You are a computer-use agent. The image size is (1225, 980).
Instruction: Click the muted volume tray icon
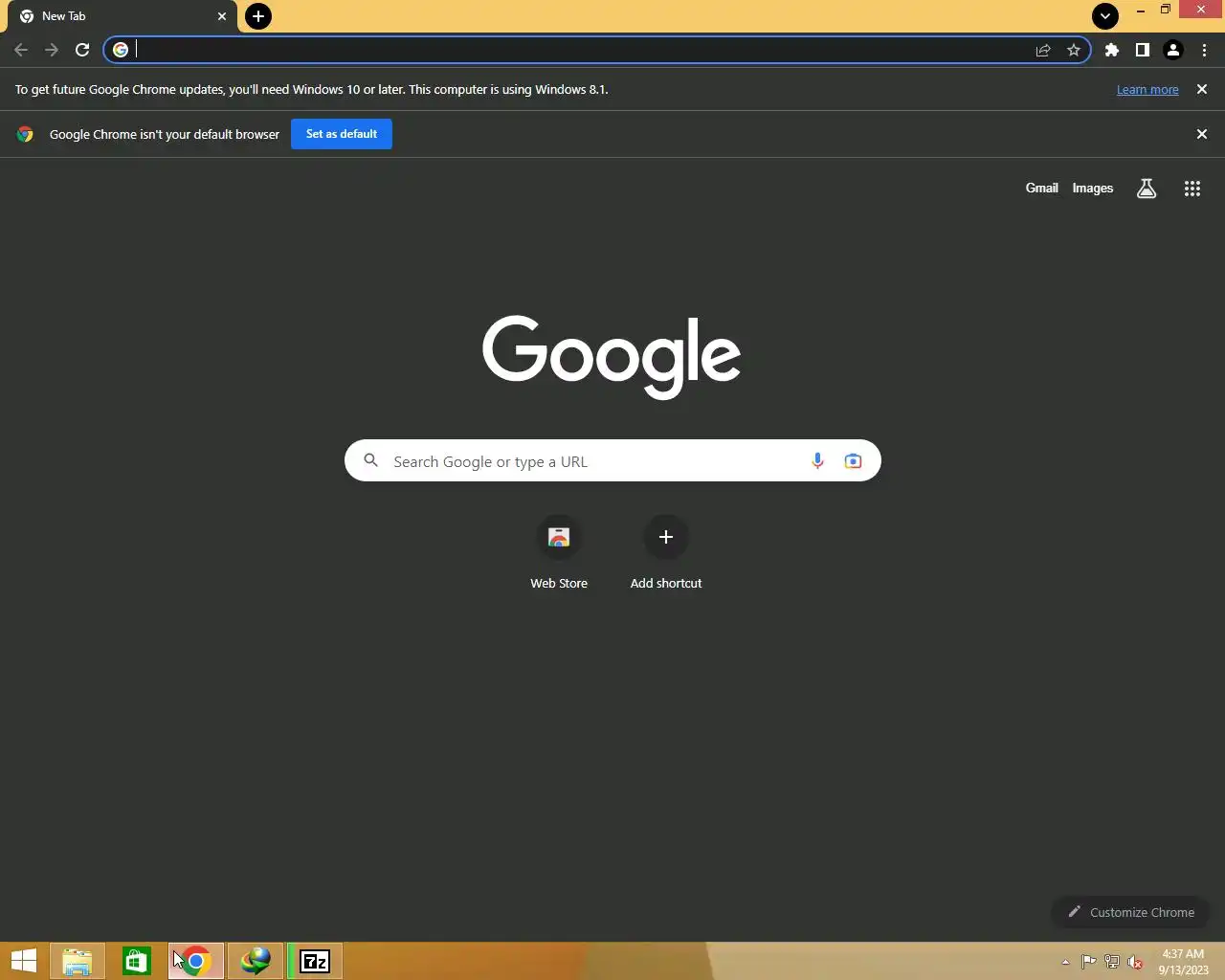1135,962
